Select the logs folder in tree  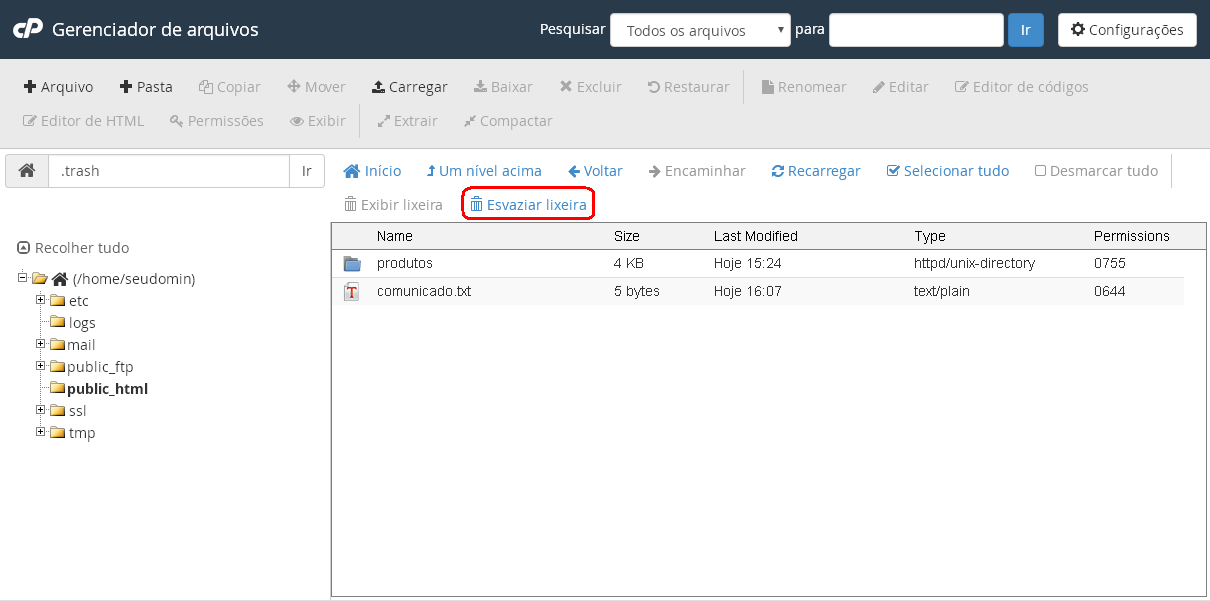coord(82,323)
